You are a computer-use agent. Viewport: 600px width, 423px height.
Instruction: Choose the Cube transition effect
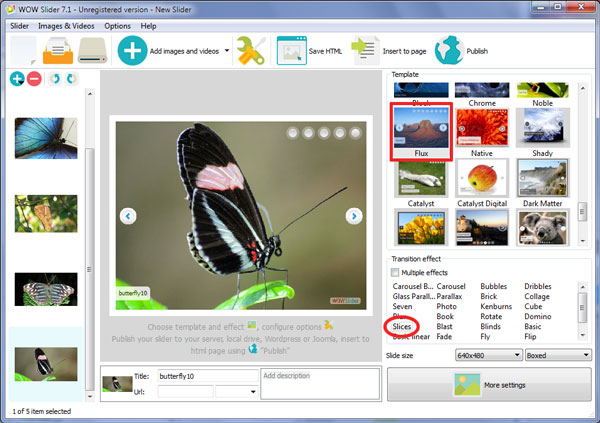(533, 306)
